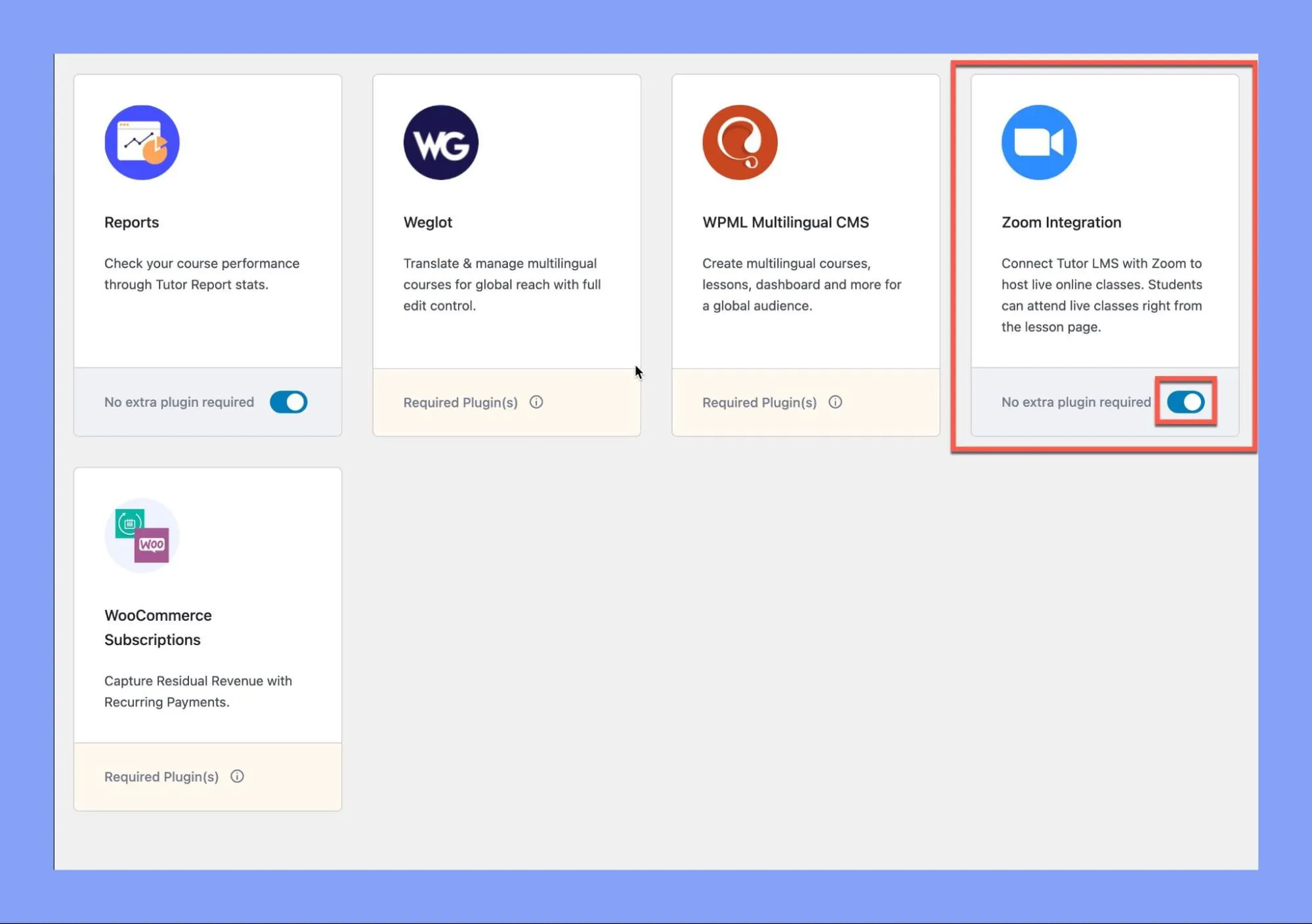Viewport: 1312px width, 924px height.
Task: Click 'Create multilingual courses, lessons' description
Action: (x=801, y=284)
